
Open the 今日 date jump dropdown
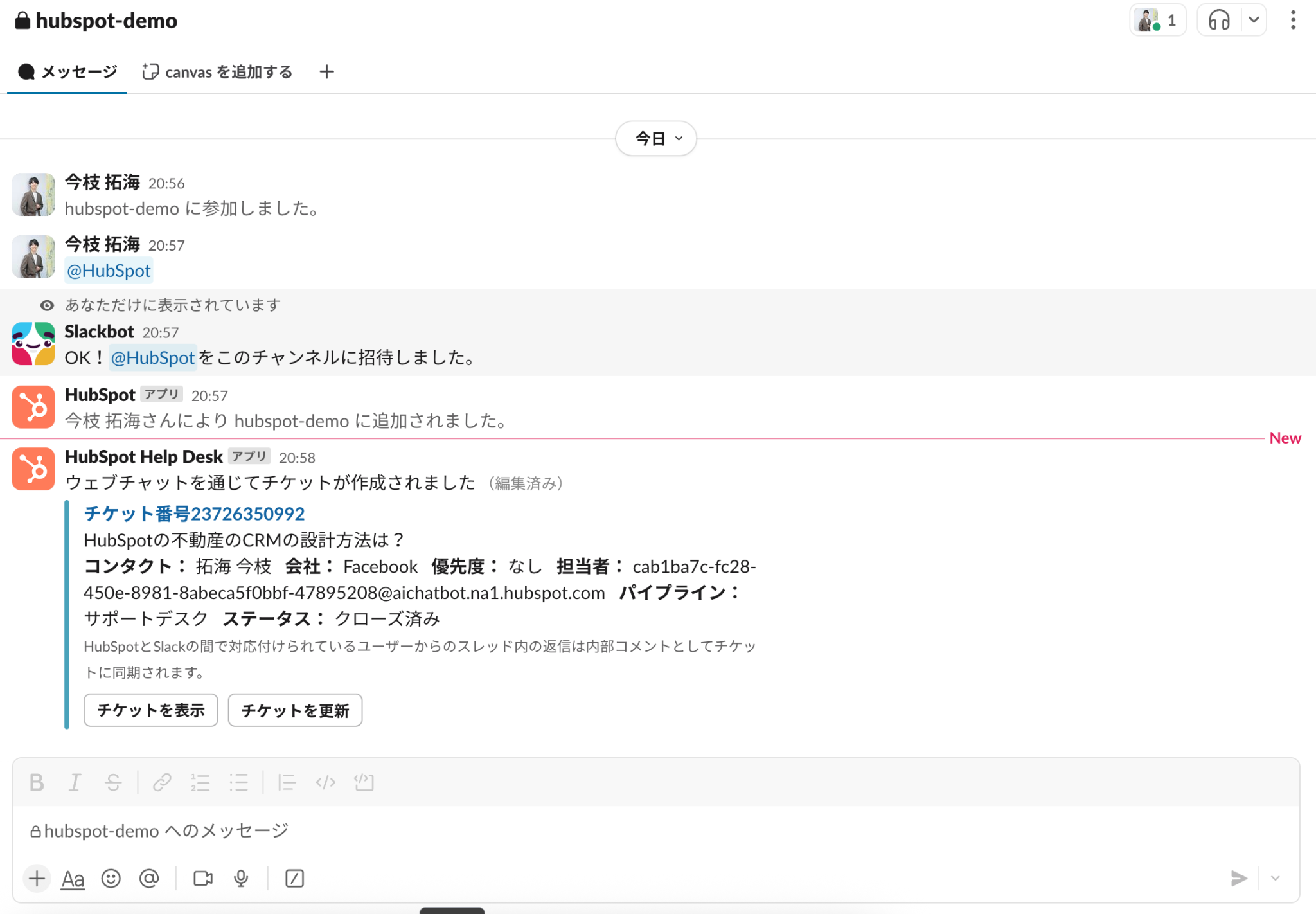[x=656, y=138]
